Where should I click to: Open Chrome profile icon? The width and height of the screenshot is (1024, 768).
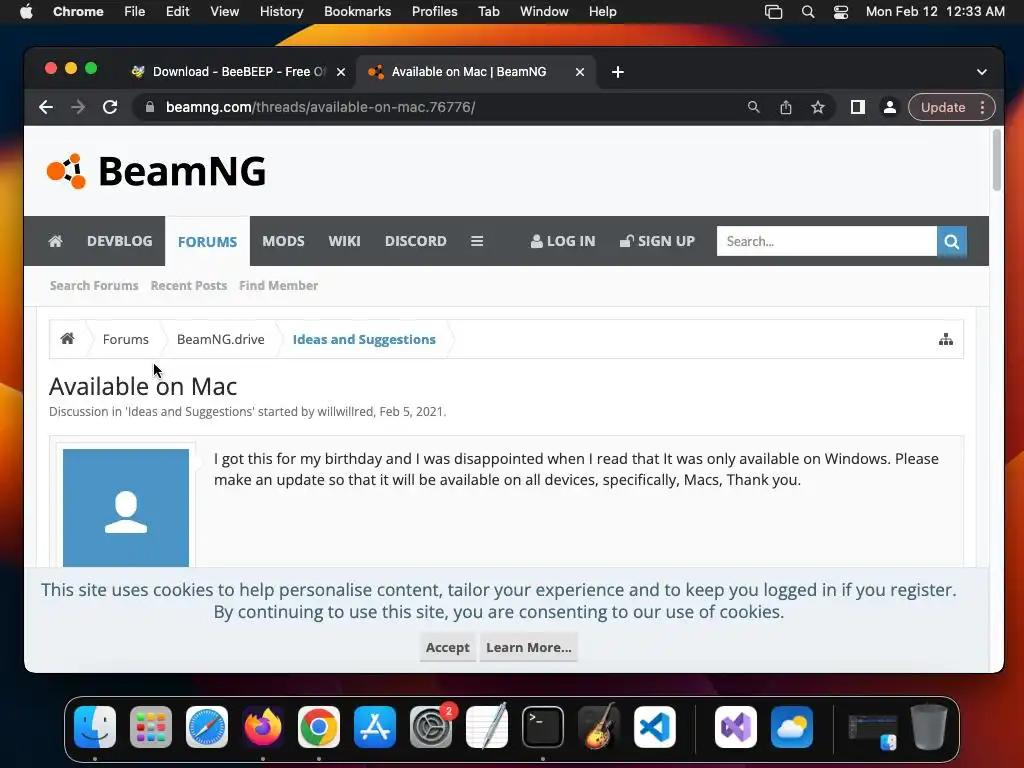coord(889,107)
